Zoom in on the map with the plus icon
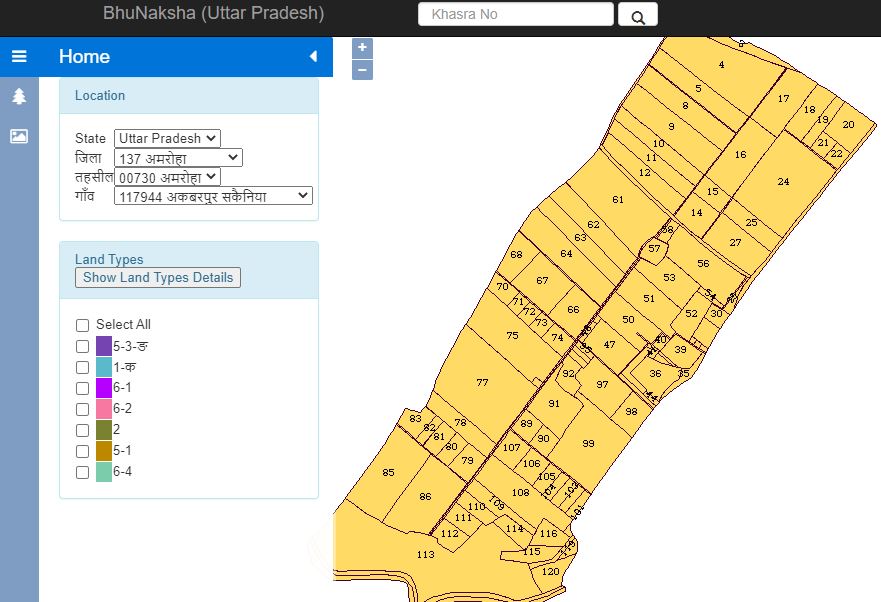The width and height of the screenshot is (881, 602). [362, 47]
